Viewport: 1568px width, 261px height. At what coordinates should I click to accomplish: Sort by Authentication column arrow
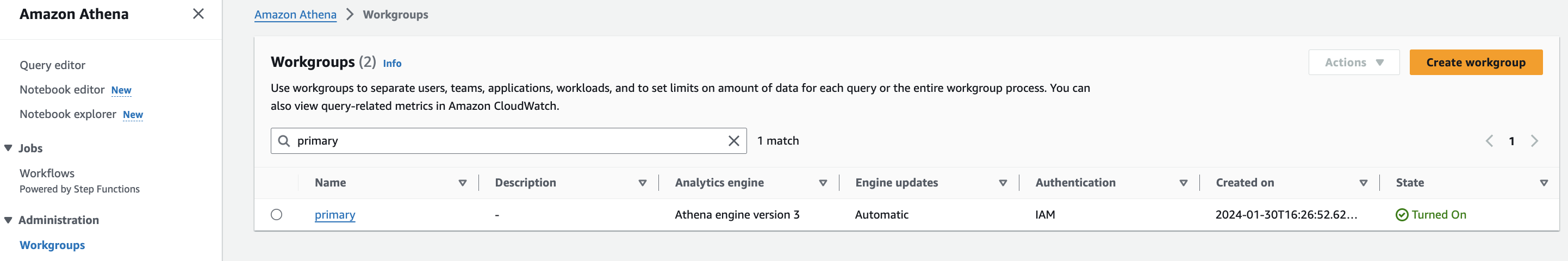[x=1183, y=183]
